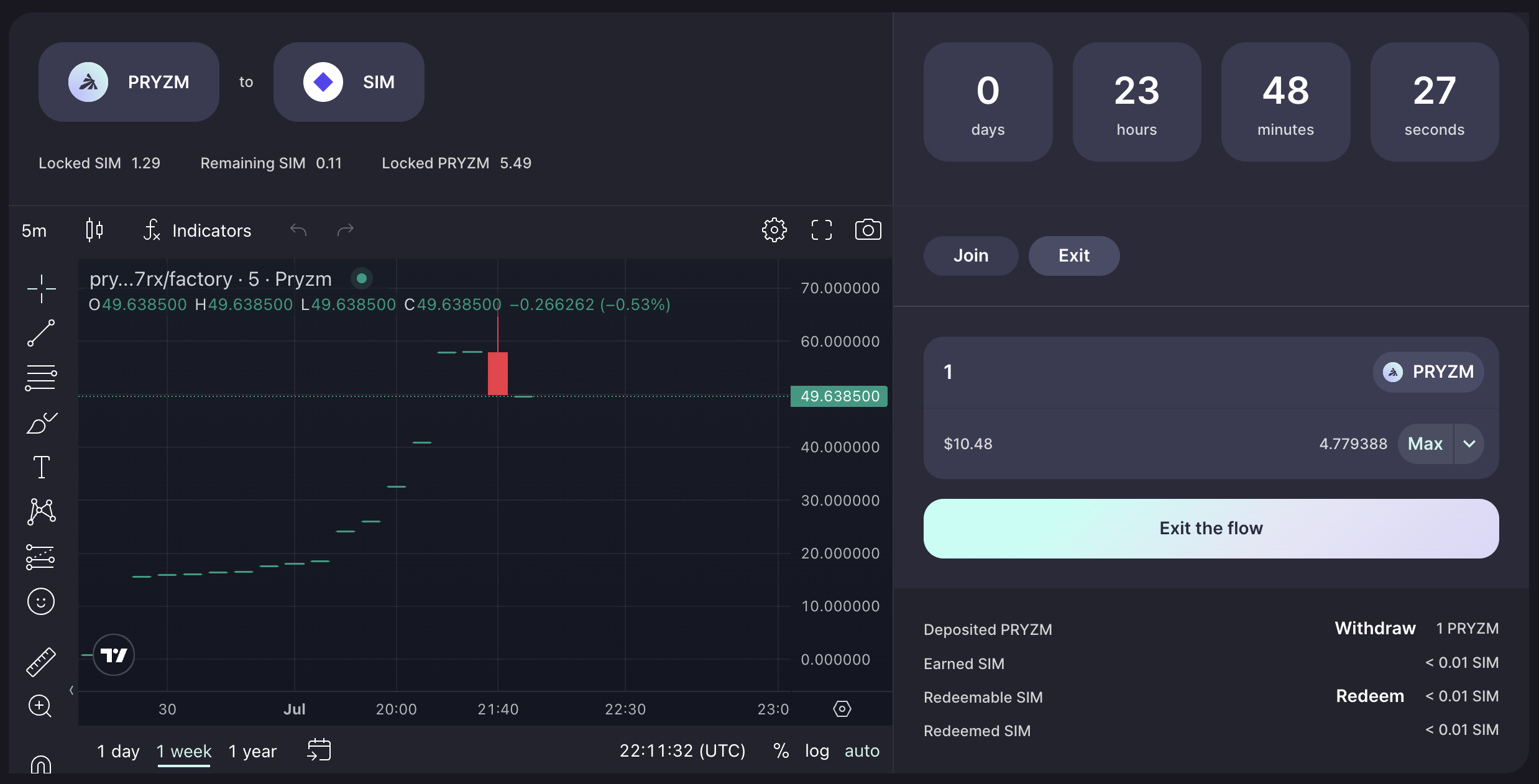Take a chart snapshot with camera icon
Screen dimensions: 1539x784
868,229
